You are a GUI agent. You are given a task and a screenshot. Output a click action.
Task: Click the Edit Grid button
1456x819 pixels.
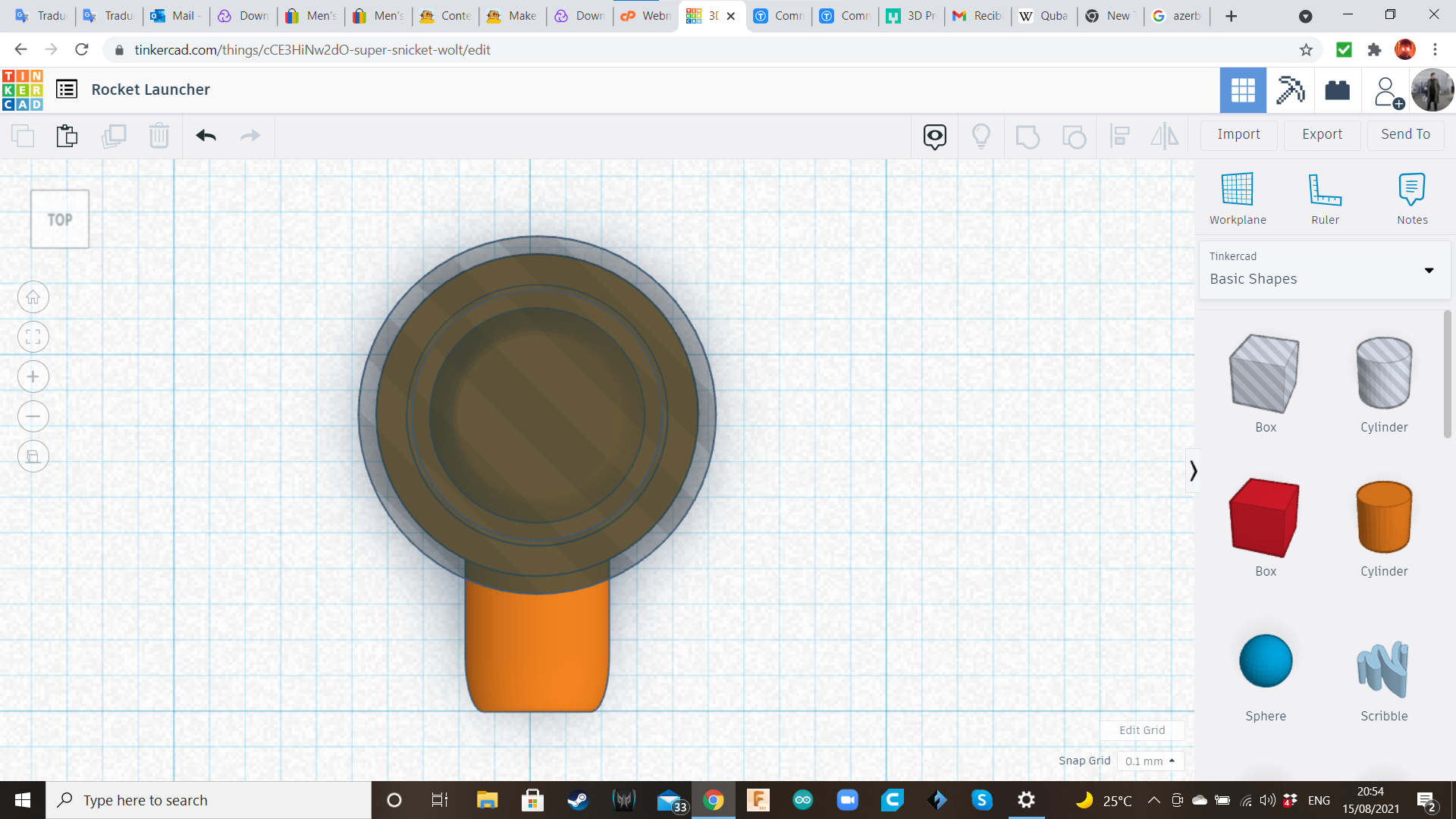coord(1141,730)
